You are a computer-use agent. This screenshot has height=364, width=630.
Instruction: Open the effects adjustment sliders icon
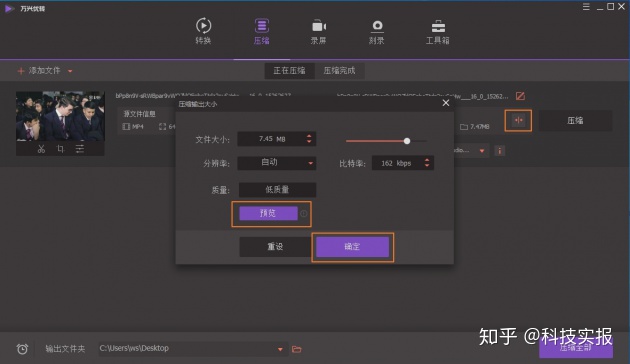80,149
